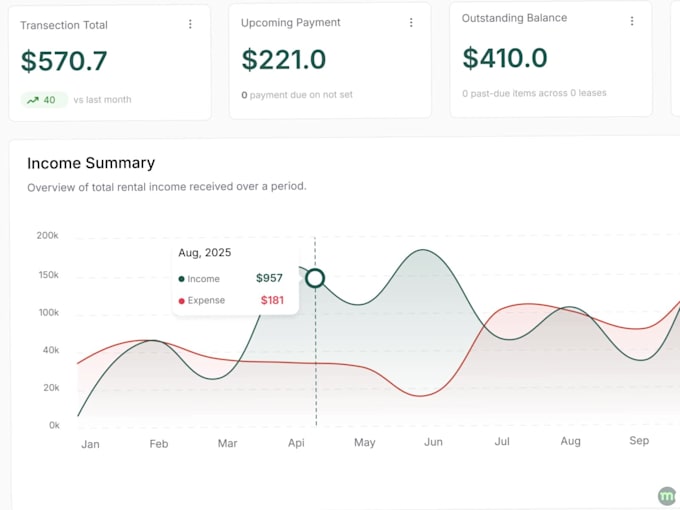Viewport: 680px width, 510px height.
Task: Click the 200k y-axis label
Action: (x=47, y=235)
